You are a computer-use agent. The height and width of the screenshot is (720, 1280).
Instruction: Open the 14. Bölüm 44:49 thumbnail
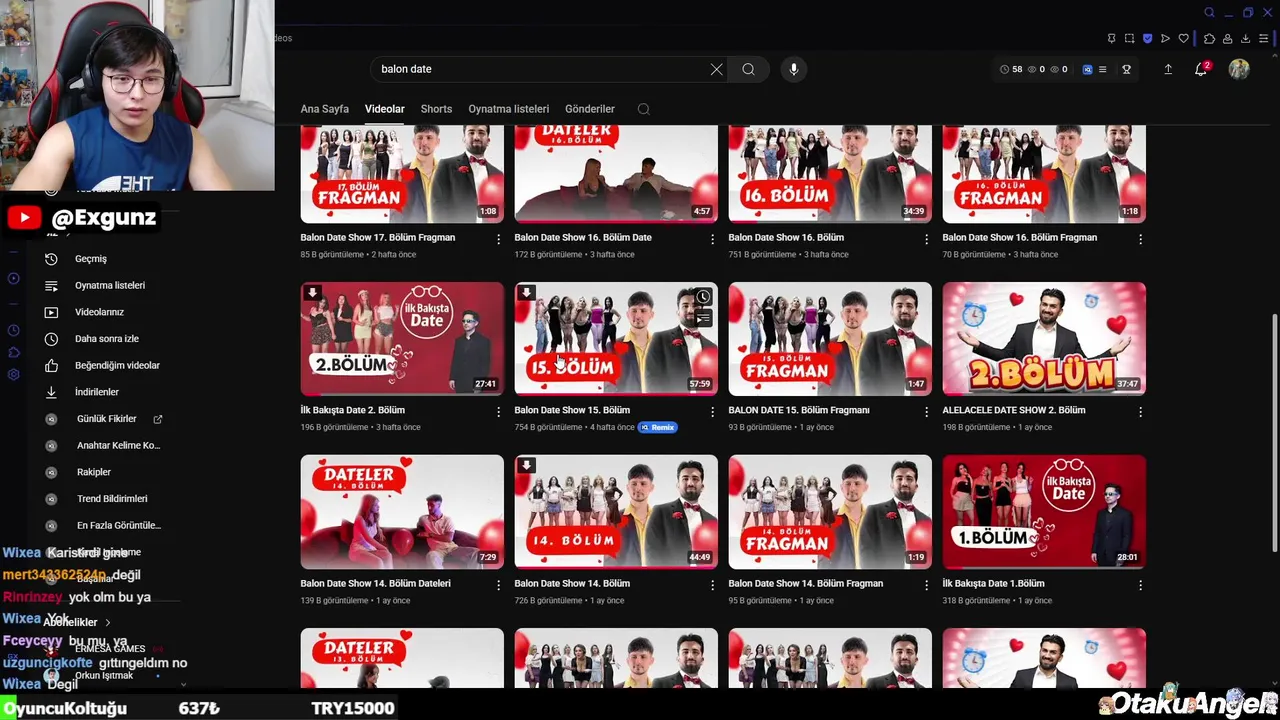(x=616, y=512)
